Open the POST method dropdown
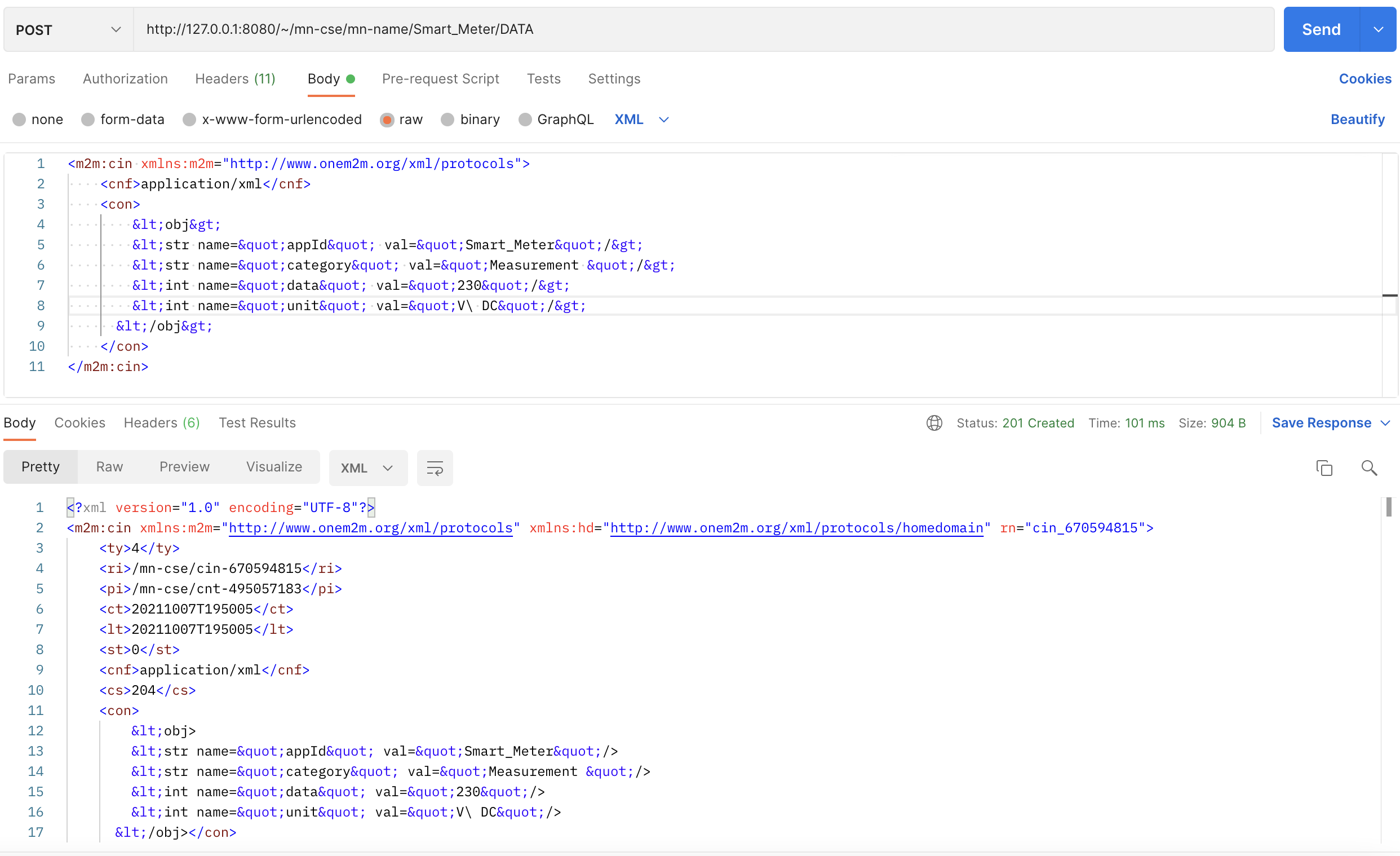Viewport: 1400px width, 856px height. pyautogui.click(x=68, y=29)
